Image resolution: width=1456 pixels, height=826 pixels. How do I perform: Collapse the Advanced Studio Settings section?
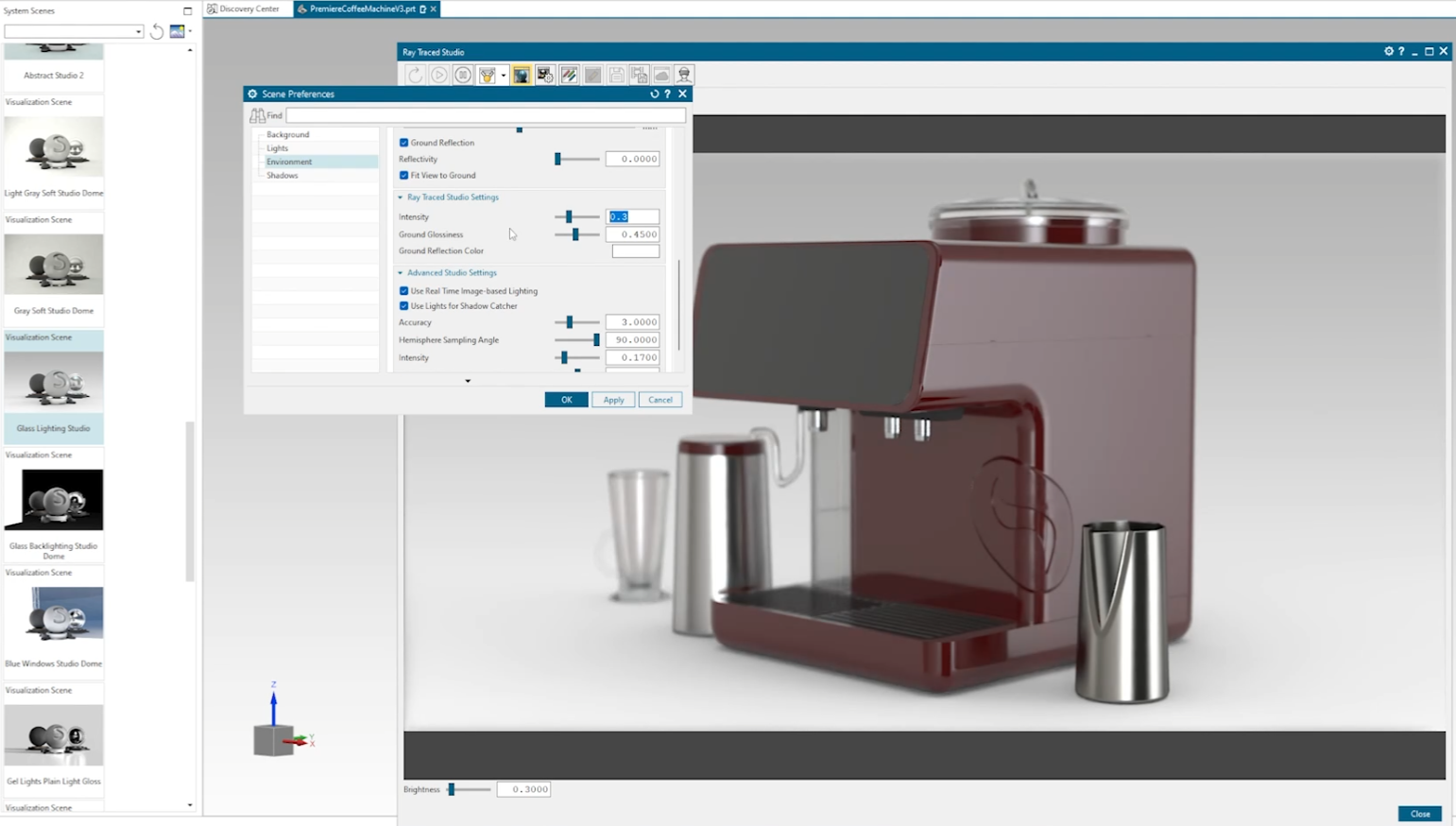click(x=401, y=272)
